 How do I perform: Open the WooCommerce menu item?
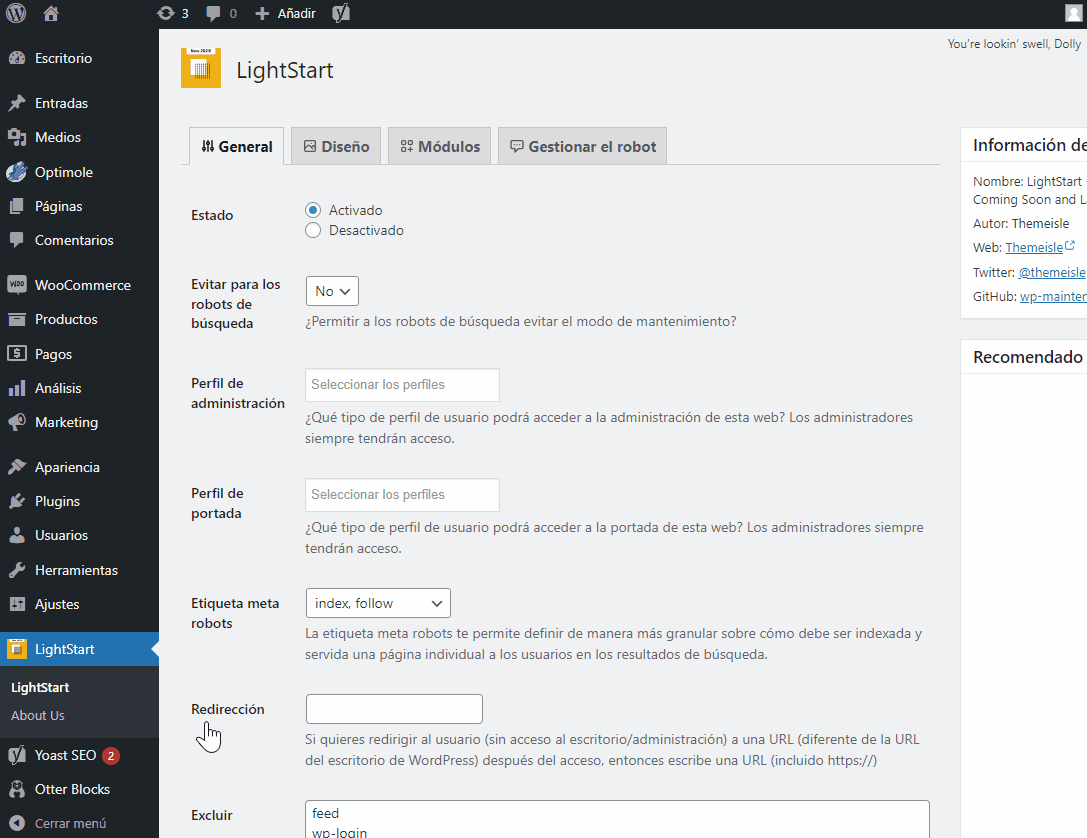click(82, 285)
